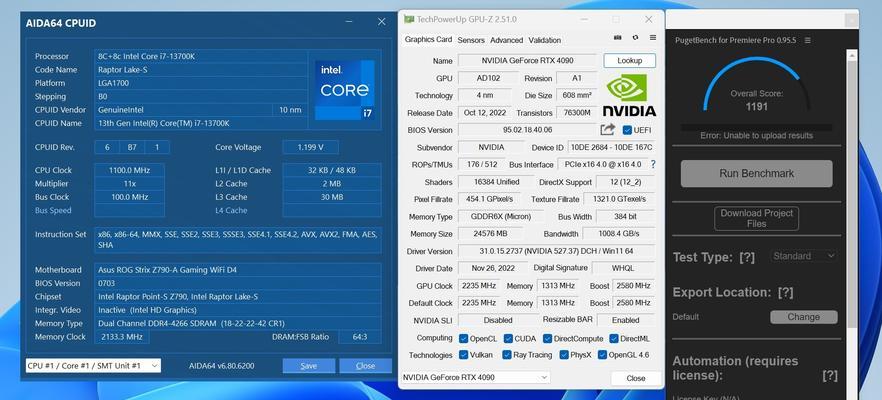Click the Resizable BAR Enabled value
The image size is (882, 400).
pos(626,320)
